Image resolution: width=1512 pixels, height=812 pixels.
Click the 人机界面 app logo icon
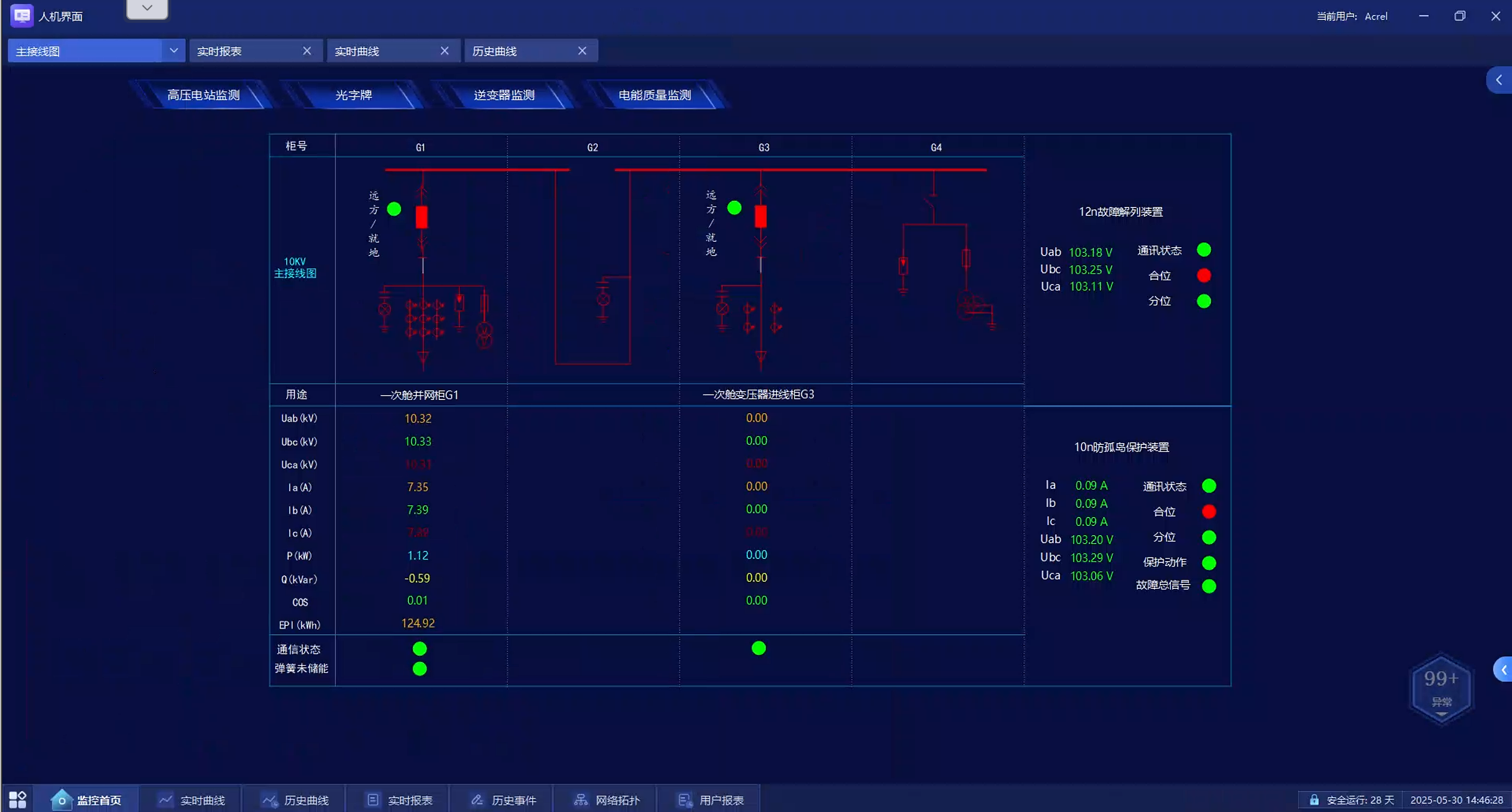pos(22,16)
